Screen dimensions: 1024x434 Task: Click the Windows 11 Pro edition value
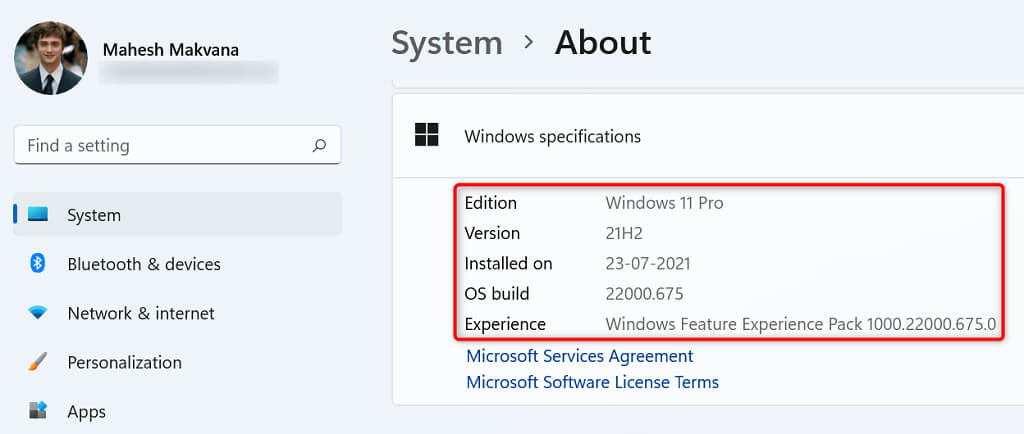(x=664, y=203)
